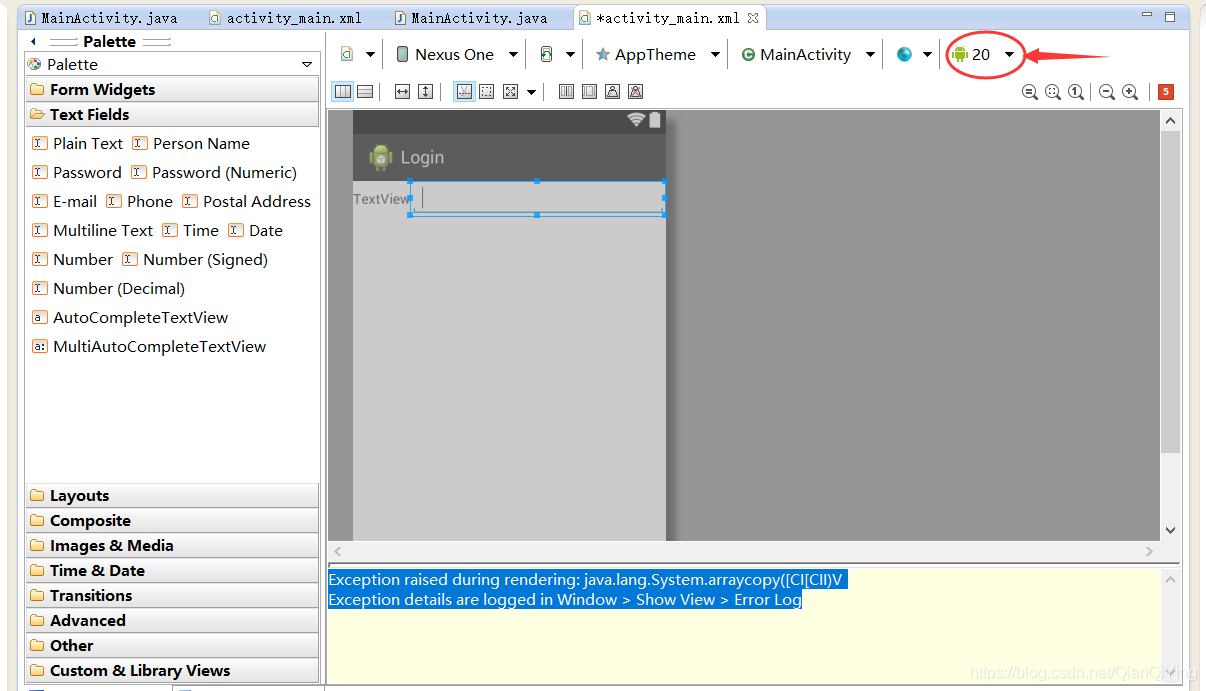Select Plain Text from Text Fields

pos(86,143)
